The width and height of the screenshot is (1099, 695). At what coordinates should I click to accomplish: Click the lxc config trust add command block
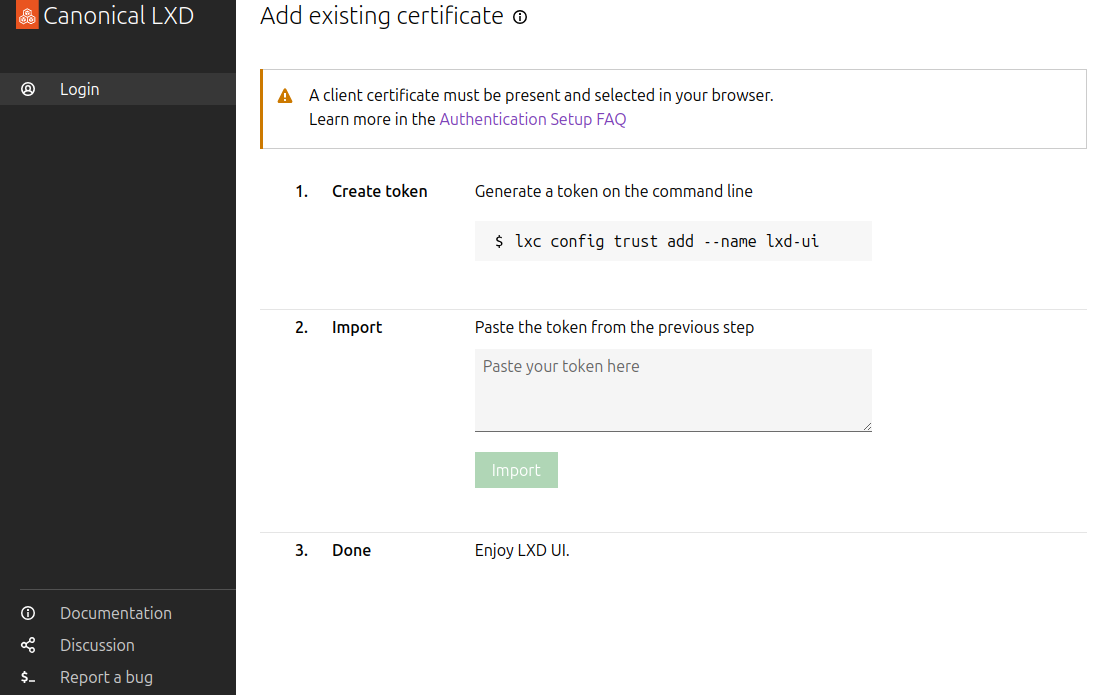[x=672, y=241]
